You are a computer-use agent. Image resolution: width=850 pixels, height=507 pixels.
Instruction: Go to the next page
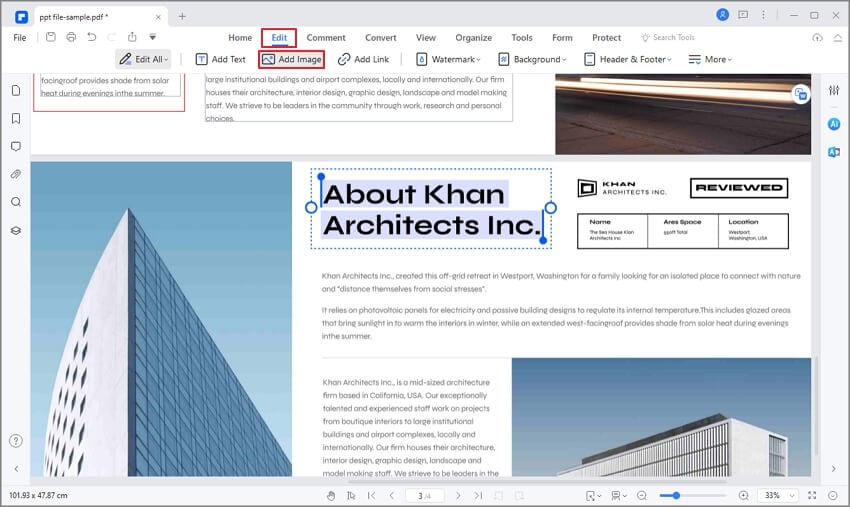click(458, 496)
